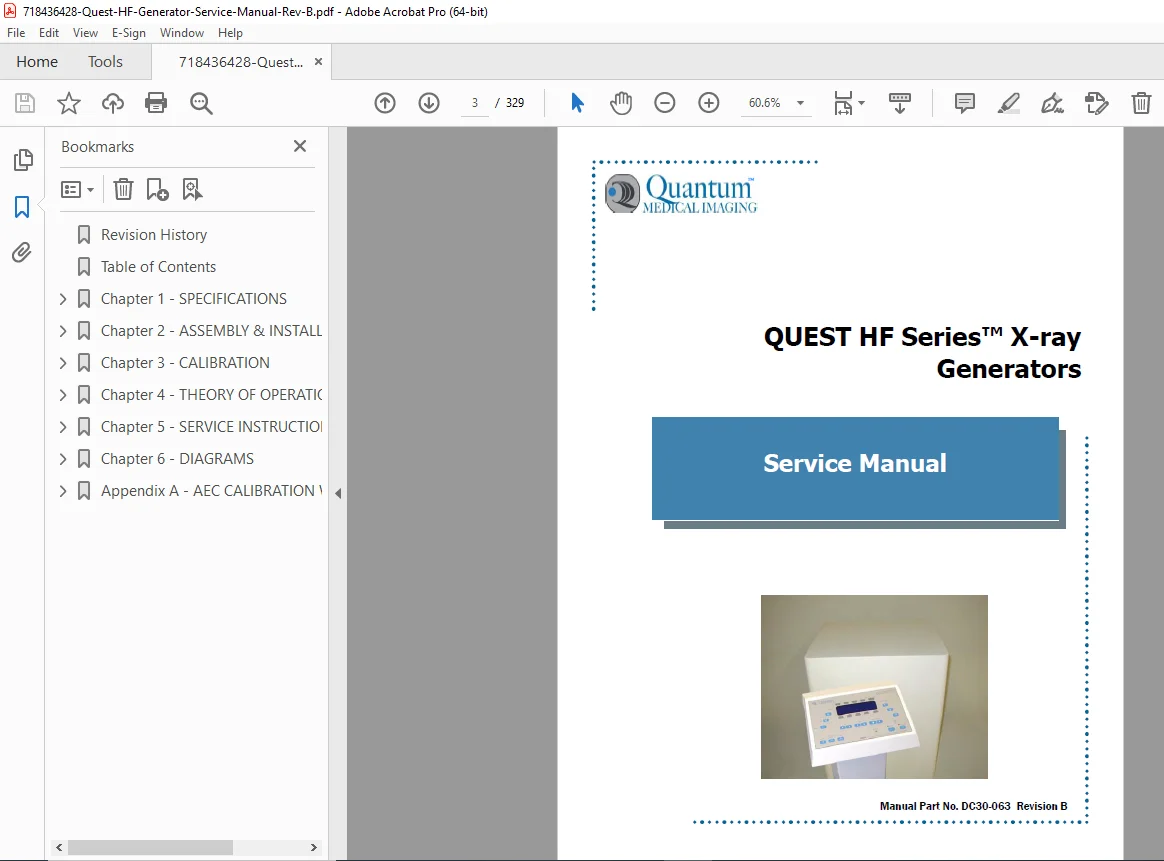
Task: Open the File menu
Action: pyautogui.click(x=16, y=33)
